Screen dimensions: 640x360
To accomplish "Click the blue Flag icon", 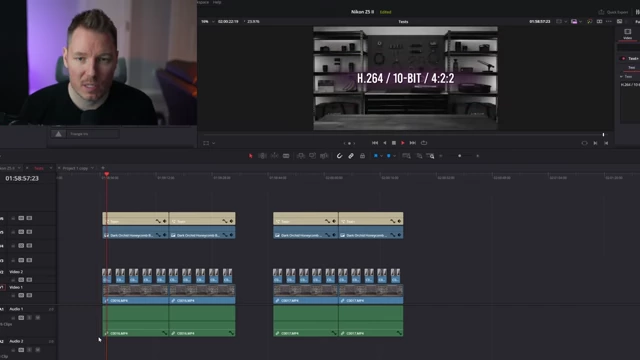I will (x=376, y=156).
